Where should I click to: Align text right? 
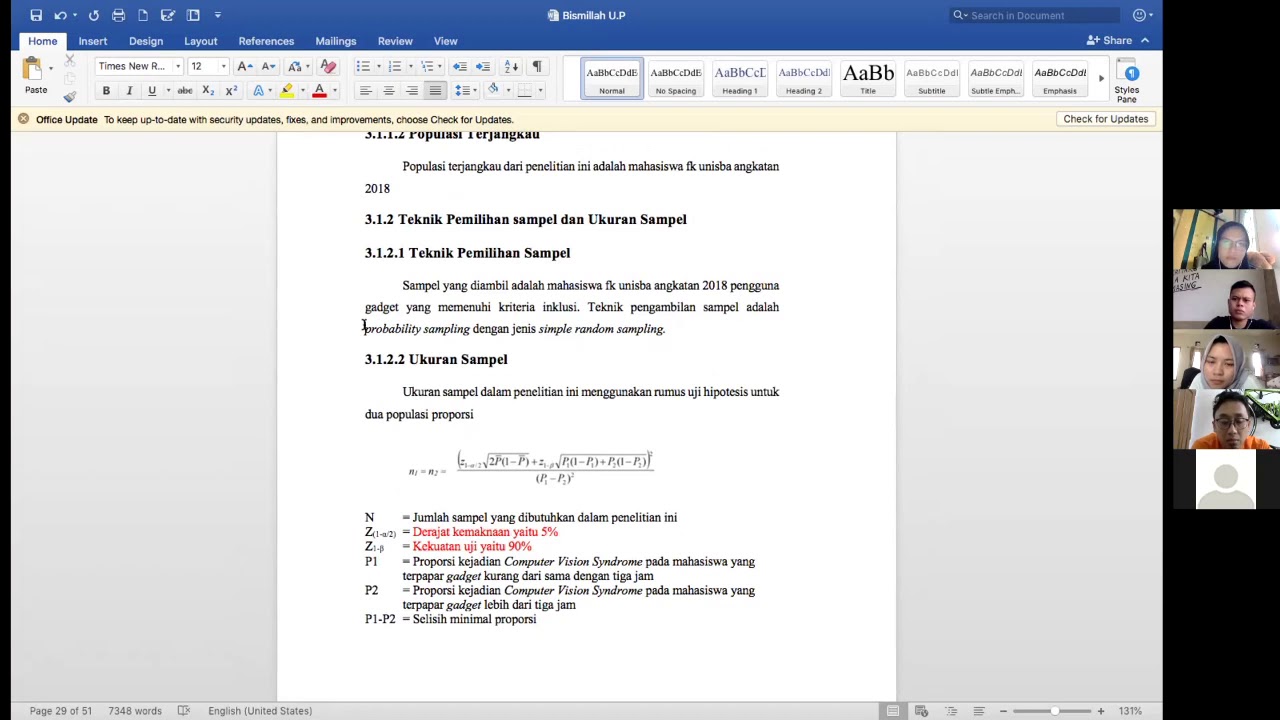pyautogui.click(x=412, y=91)
